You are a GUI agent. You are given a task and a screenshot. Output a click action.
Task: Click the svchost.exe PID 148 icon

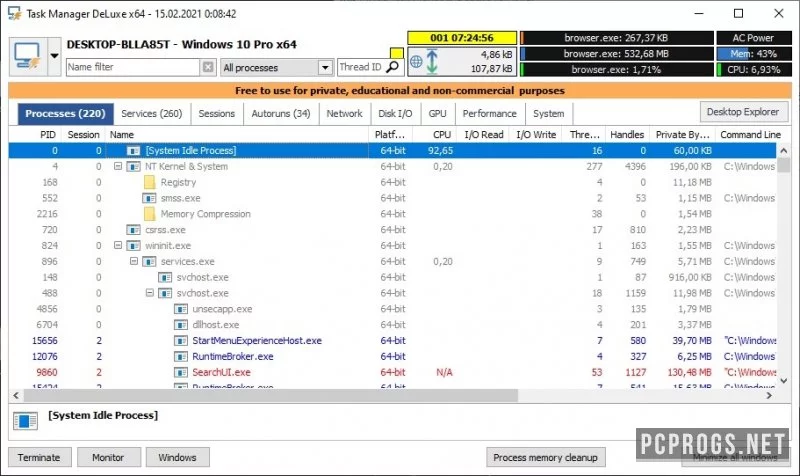pos(165,277)
